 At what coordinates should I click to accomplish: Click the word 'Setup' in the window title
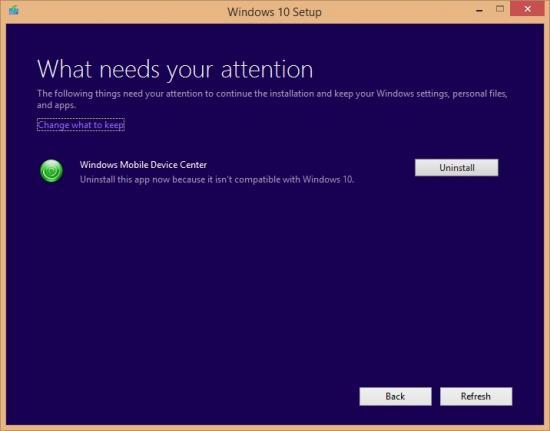pos(307,12)
